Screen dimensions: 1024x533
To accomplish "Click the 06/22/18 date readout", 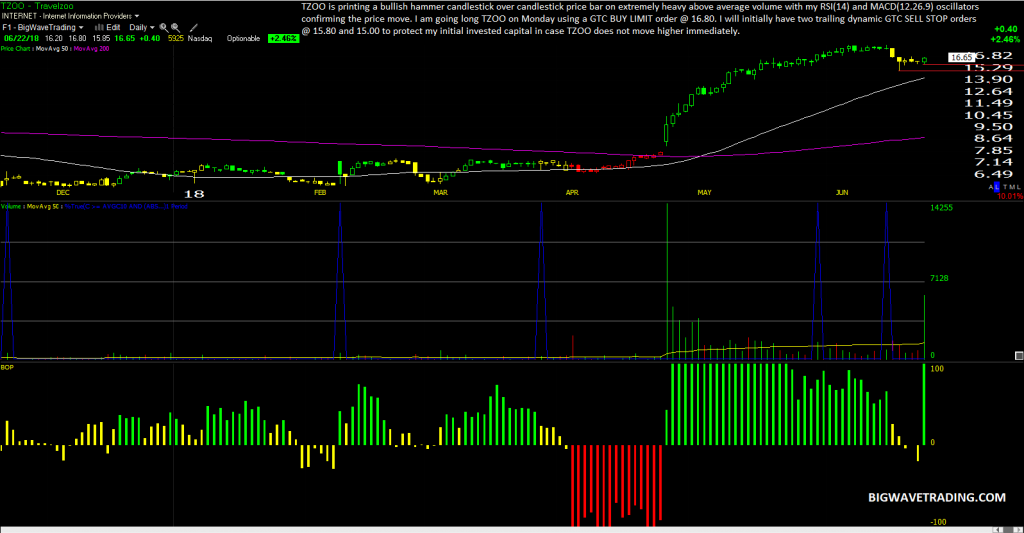I will (x=22, y=39).
